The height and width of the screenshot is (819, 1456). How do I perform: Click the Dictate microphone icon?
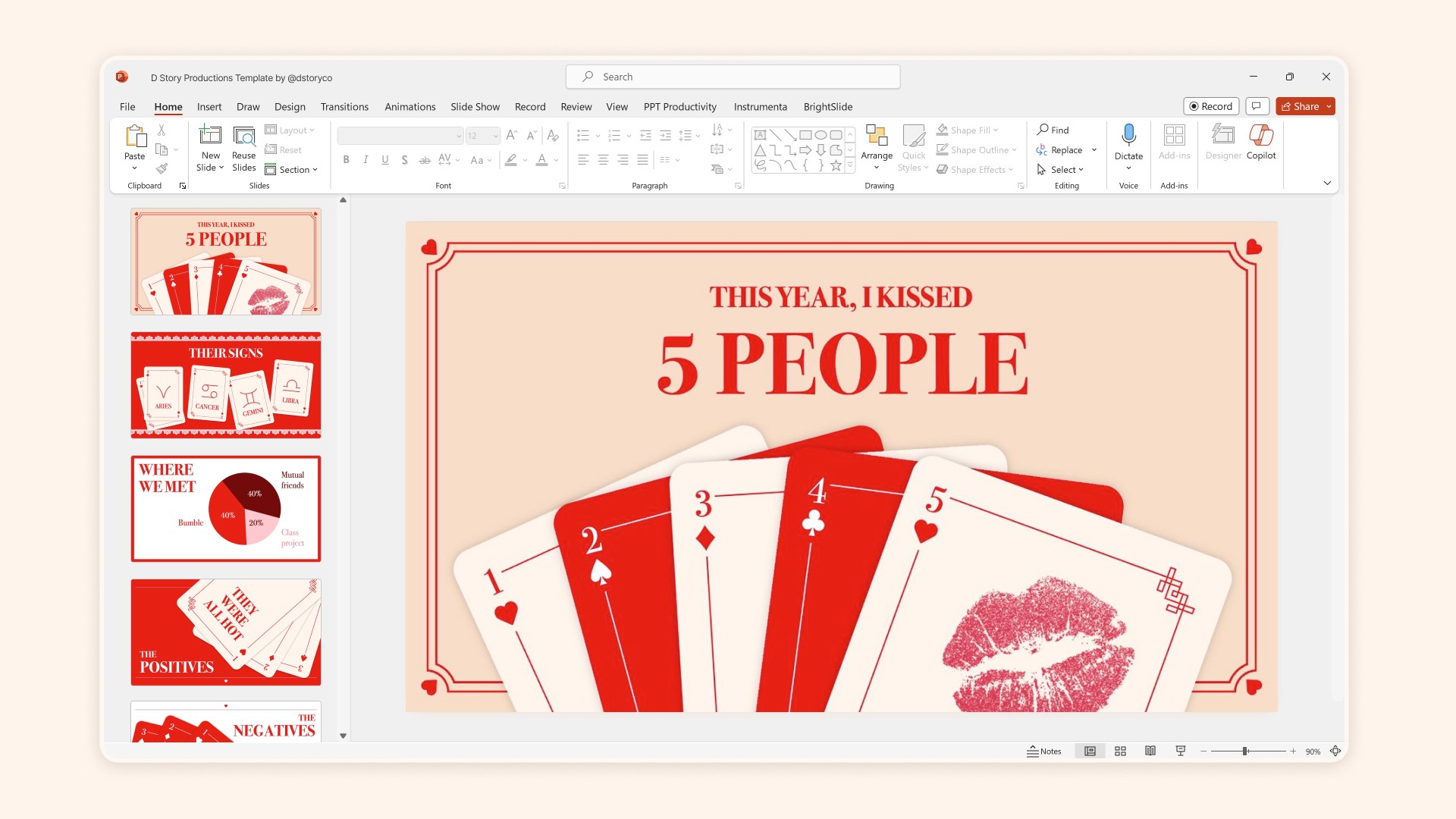1128,135
